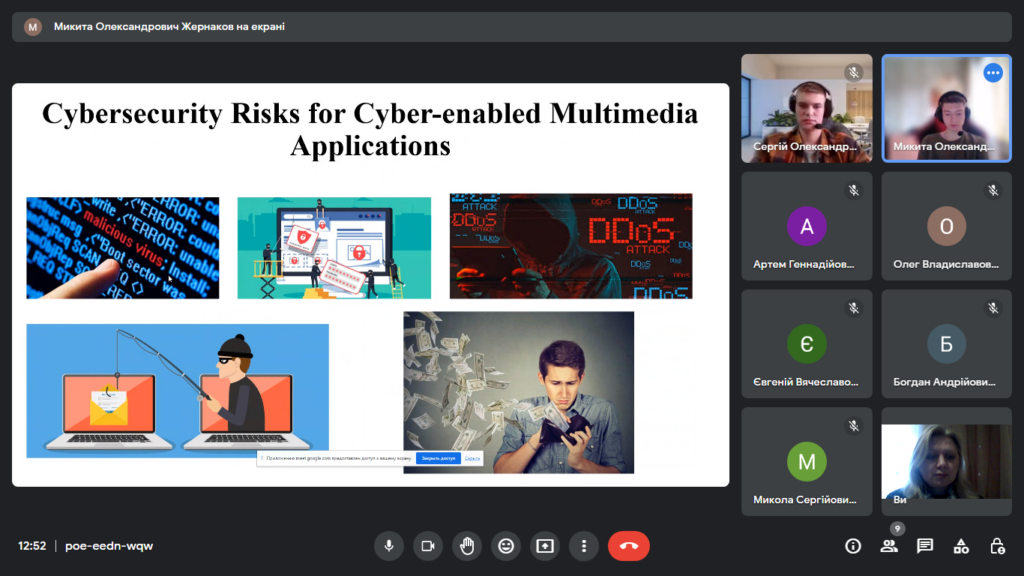Open the three-dot more options menu
This screenshot has height=576, width=1024.
[584, 546]
